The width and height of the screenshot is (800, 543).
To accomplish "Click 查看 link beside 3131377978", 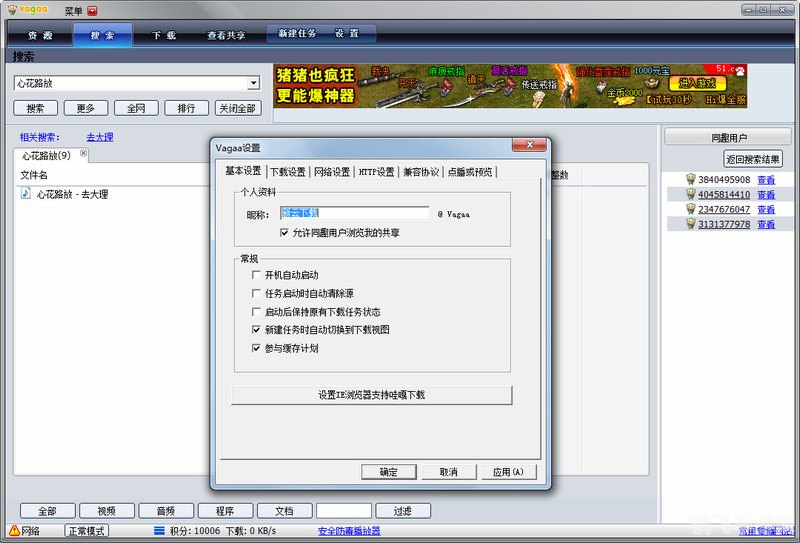I will [x=766, y=224].
